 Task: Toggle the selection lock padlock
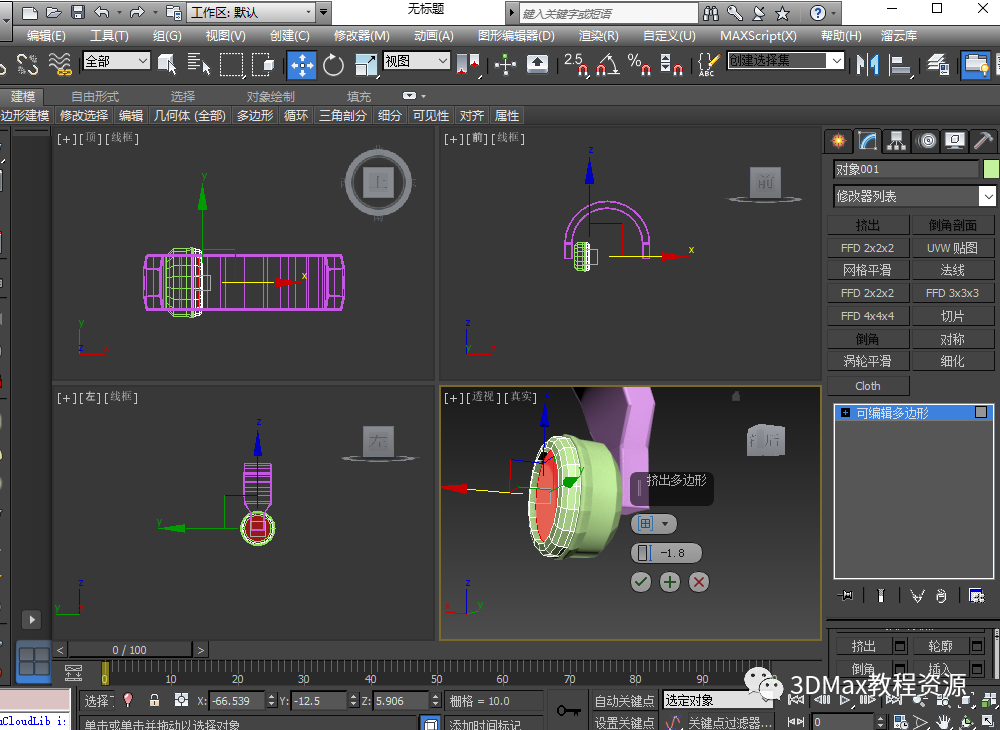154,701
